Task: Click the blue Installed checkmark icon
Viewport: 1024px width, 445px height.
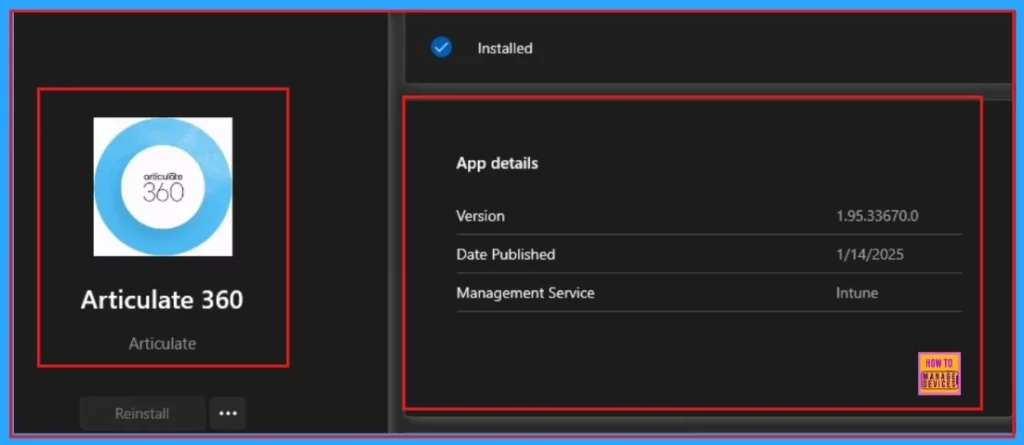Action: coord(441,48)
